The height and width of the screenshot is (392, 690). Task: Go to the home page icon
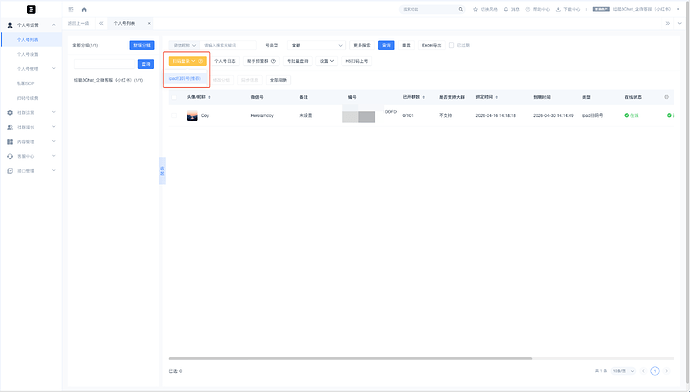[84, 9]
